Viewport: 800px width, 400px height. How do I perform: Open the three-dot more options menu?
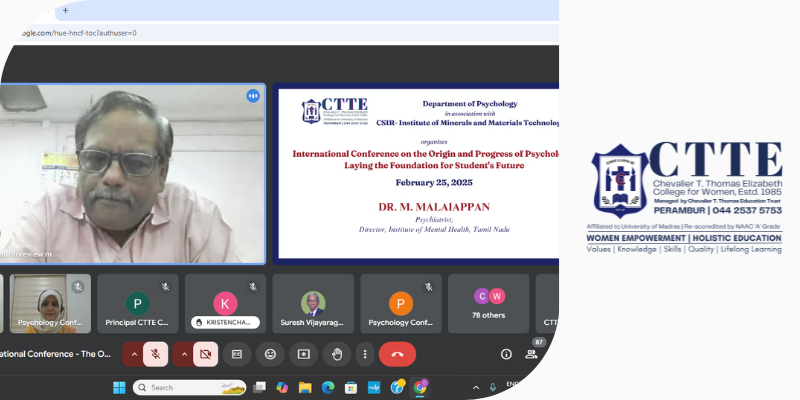[x=365, y=354]
